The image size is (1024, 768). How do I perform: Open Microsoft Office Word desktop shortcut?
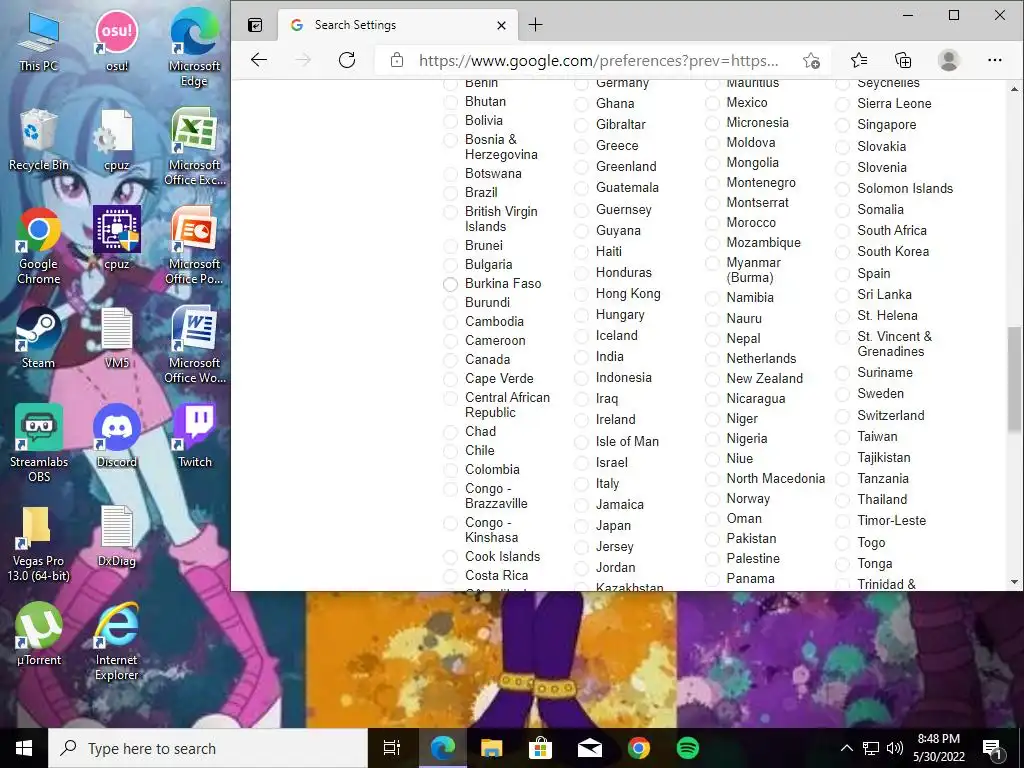195,345
